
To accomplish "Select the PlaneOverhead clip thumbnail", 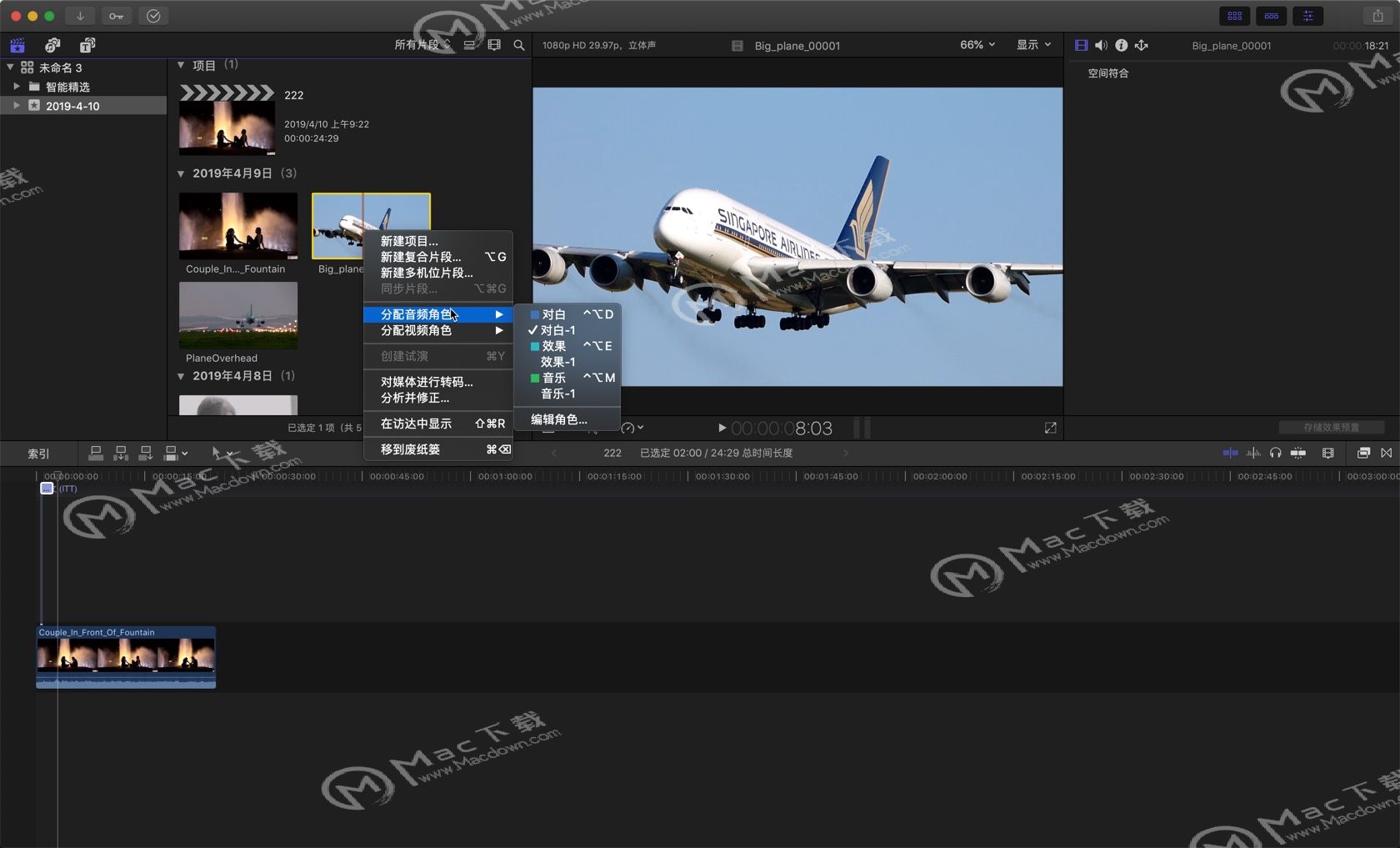I will pyautogui.click(x=238, y=315).
